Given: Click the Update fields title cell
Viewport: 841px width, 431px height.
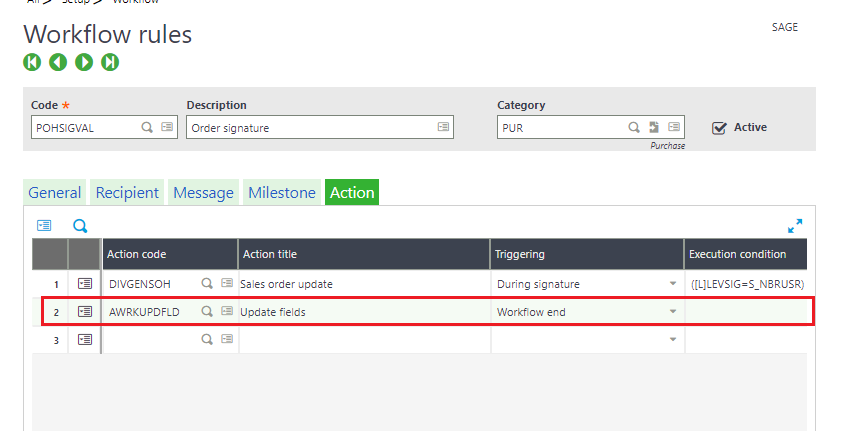Looking at the screenshot, I should [x=364, y=312].
